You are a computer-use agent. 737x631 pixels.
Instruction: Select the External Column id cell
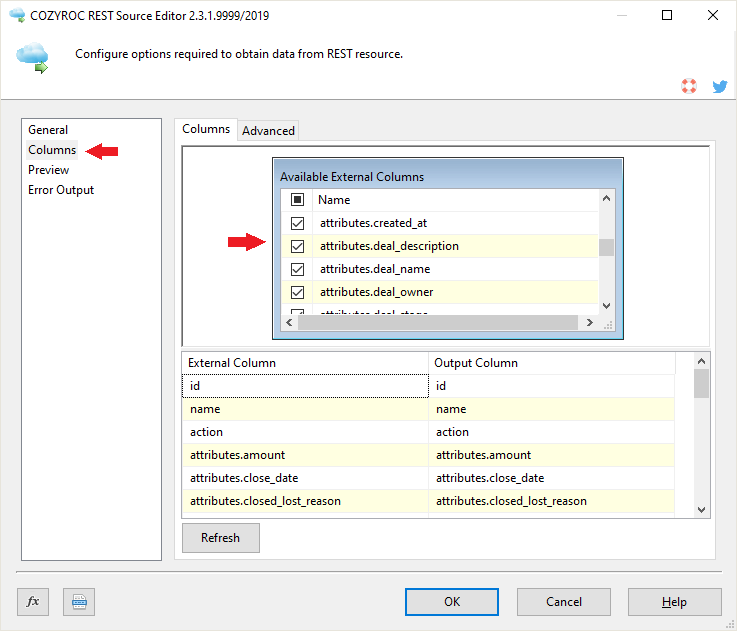click(305, 386)
